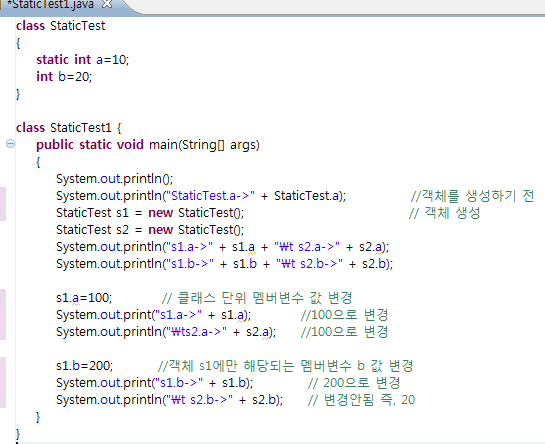Select the StaticTest1.java editor tab
This screenshot has width=545, height=444.
tap(50, 5)
